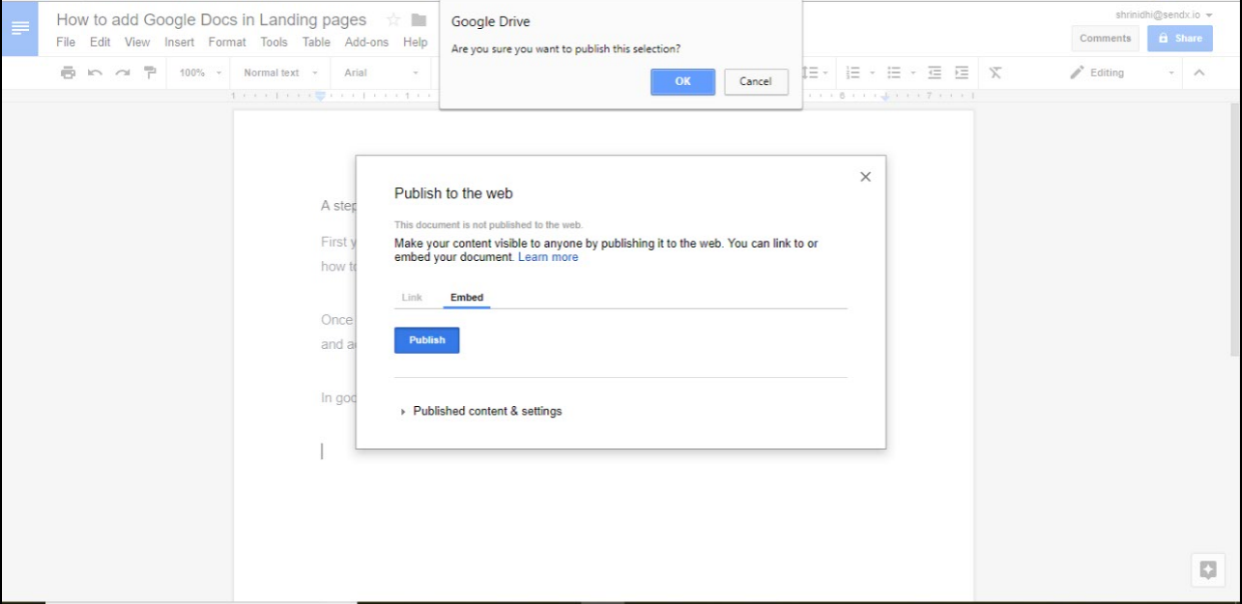
Task: Click the Print icon
Action: click(x=68, y=73)
